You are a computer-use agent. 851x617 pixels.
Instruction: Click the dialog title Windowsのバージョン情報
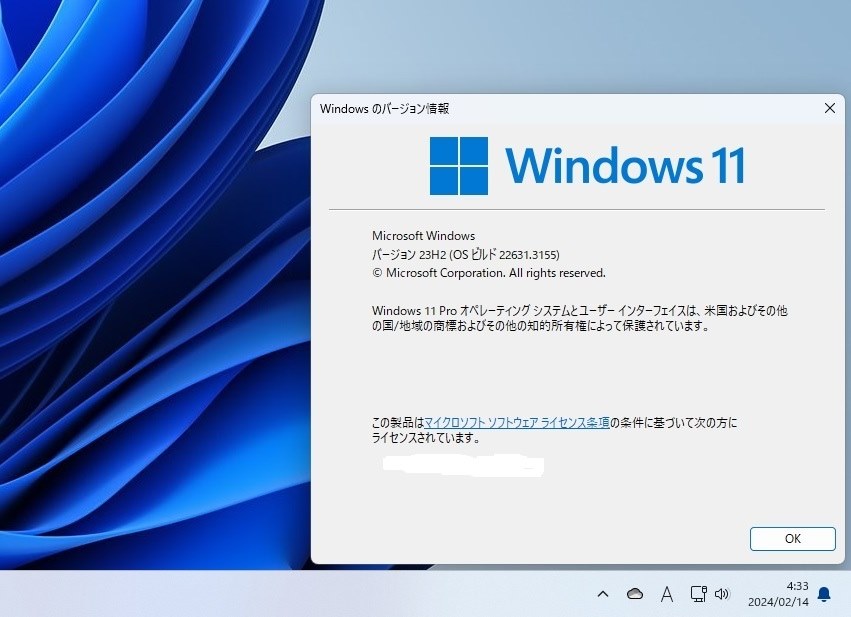tap(389, 108)
